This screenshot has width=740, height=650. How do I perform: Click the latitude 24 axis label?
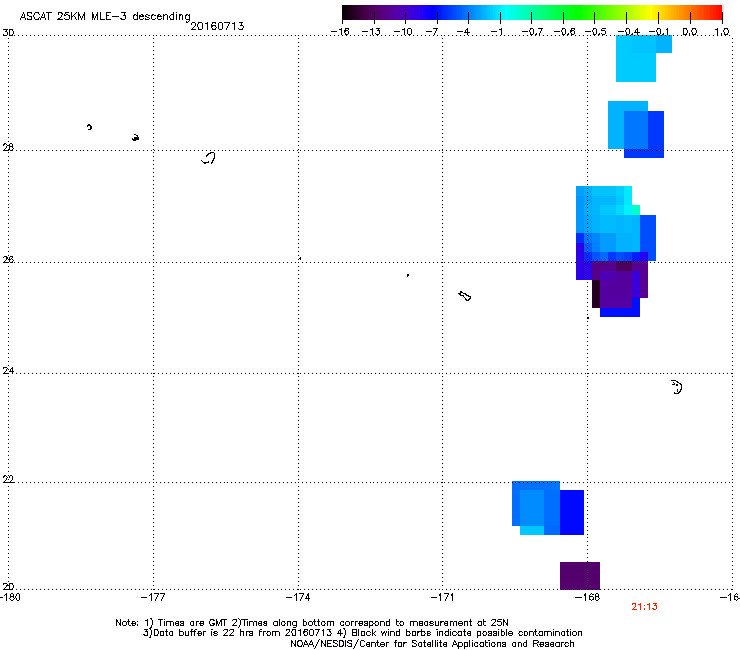pos(8,371)
